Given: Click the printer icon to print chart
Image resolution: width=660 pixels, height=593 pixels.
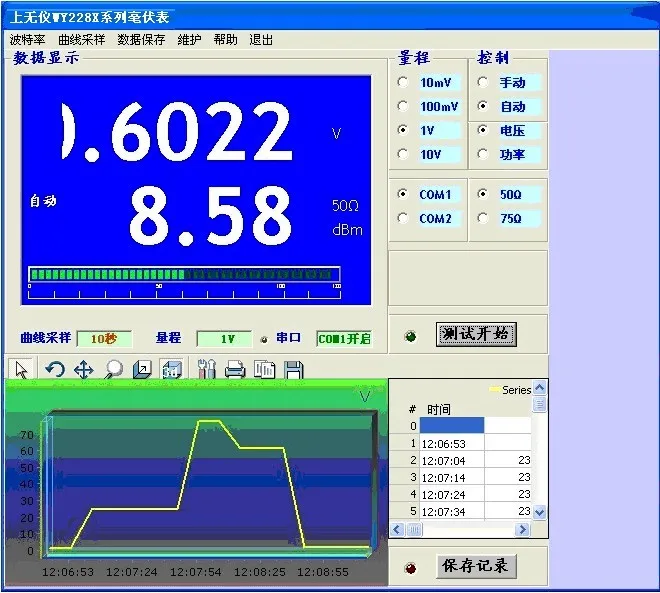Looking at the screenshot, I should point(235,370).
